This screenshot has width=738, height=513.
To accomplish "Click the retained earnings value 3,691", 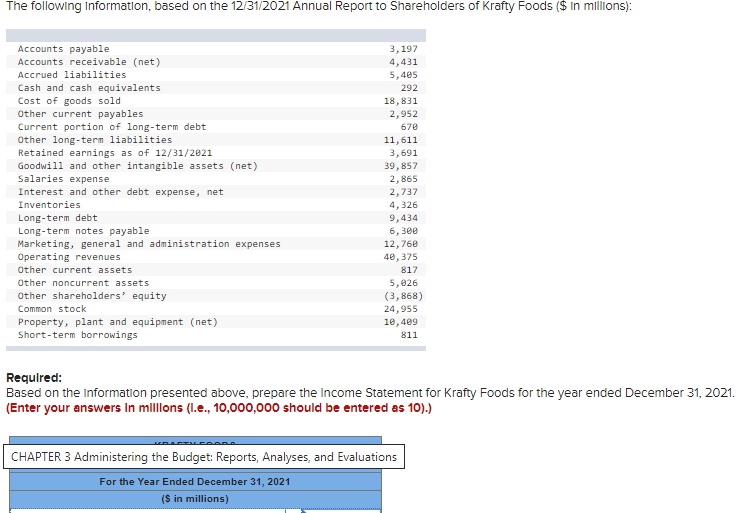I will point(403,153).
